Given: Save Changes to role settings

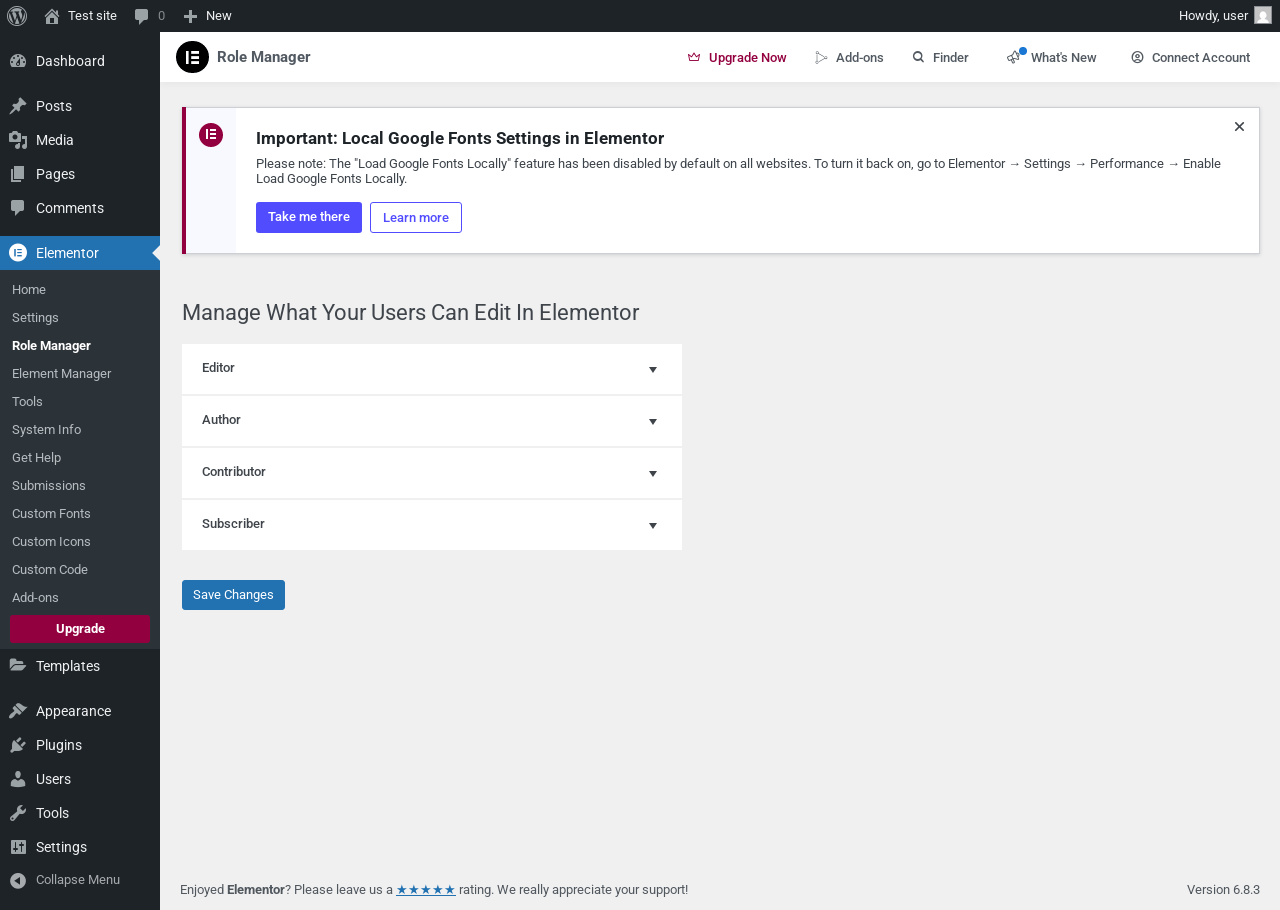Looking at the screenshot, I should tap(233, 595).
